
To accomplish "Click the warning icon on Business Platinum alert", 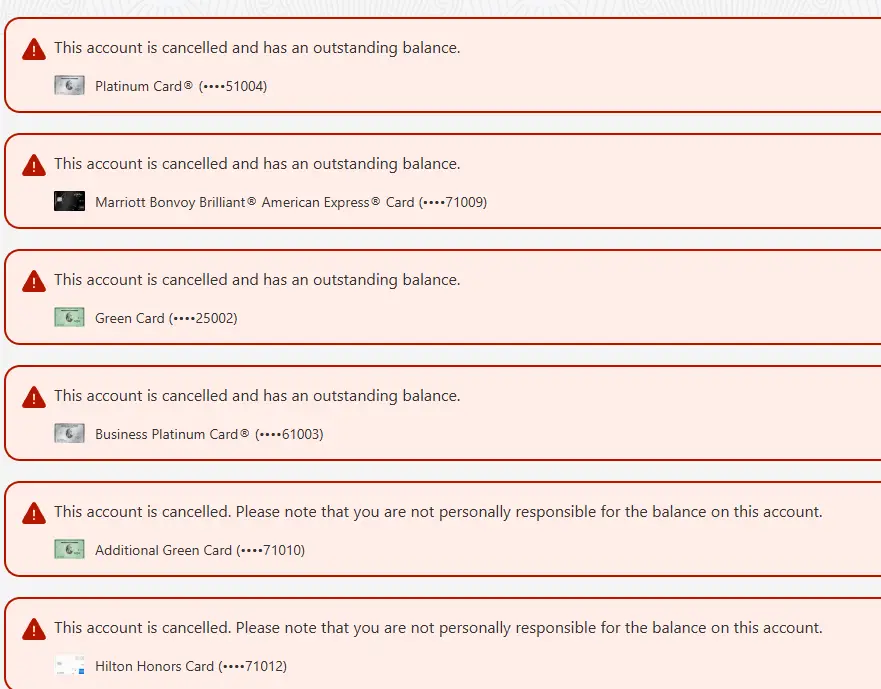I will [34, 397].
